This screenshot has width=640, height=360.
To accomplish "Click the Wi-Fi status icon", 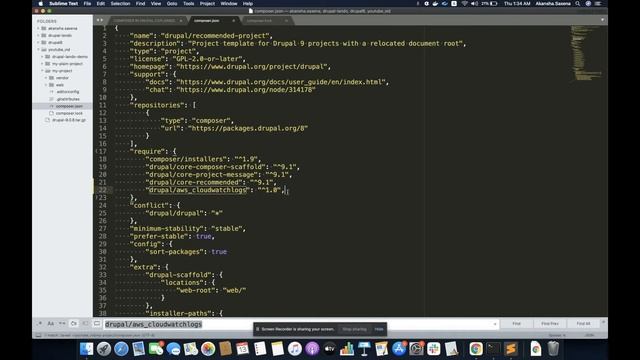I will pyautogui.click(x=464, y=3).
